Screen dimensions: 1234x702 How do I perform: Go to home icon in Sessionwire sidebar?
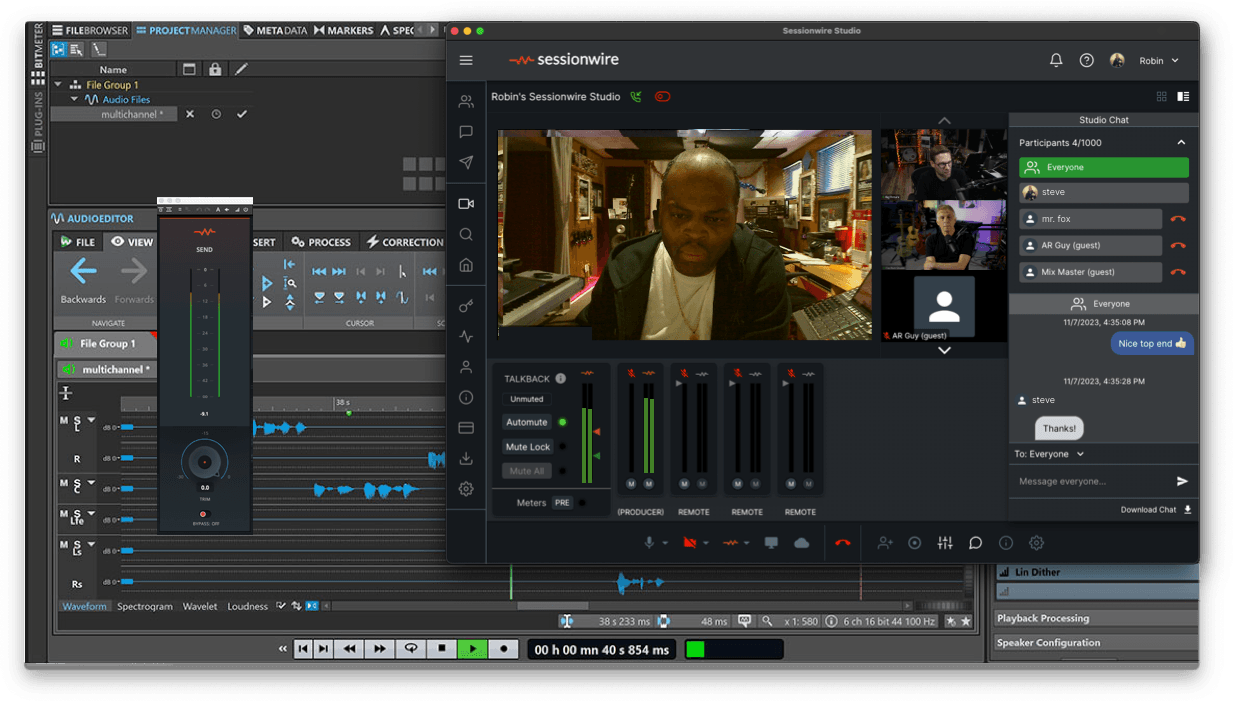coord(466,265)
